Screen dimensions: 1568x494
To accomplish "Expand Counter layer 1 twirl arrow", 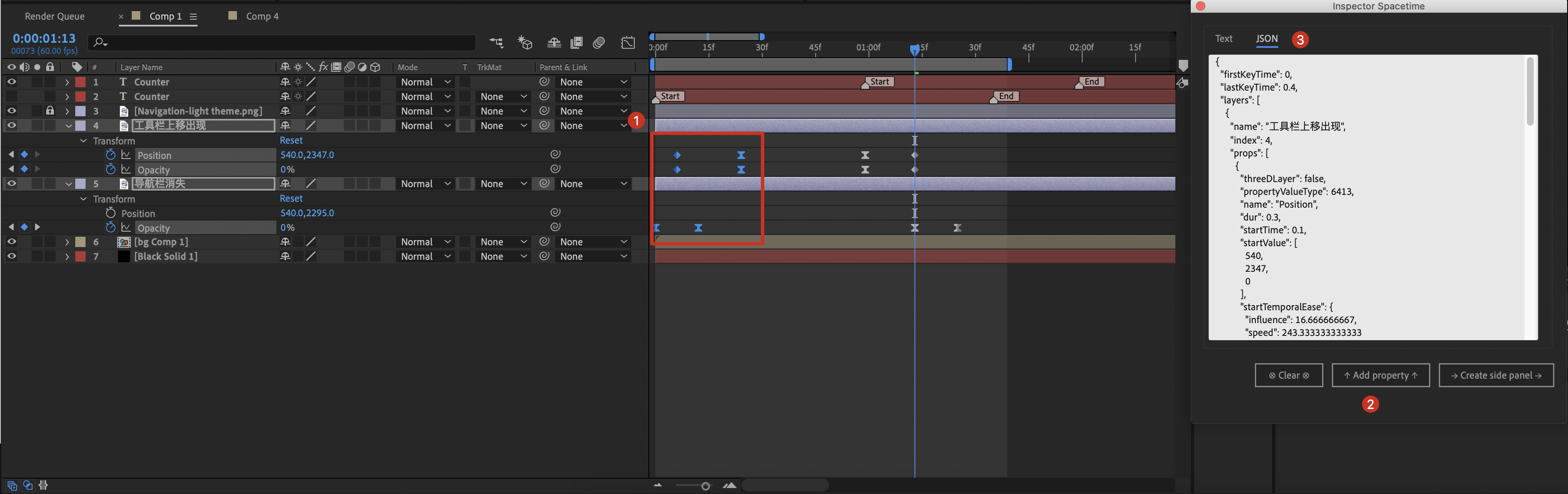I will [x=67, y=82].
